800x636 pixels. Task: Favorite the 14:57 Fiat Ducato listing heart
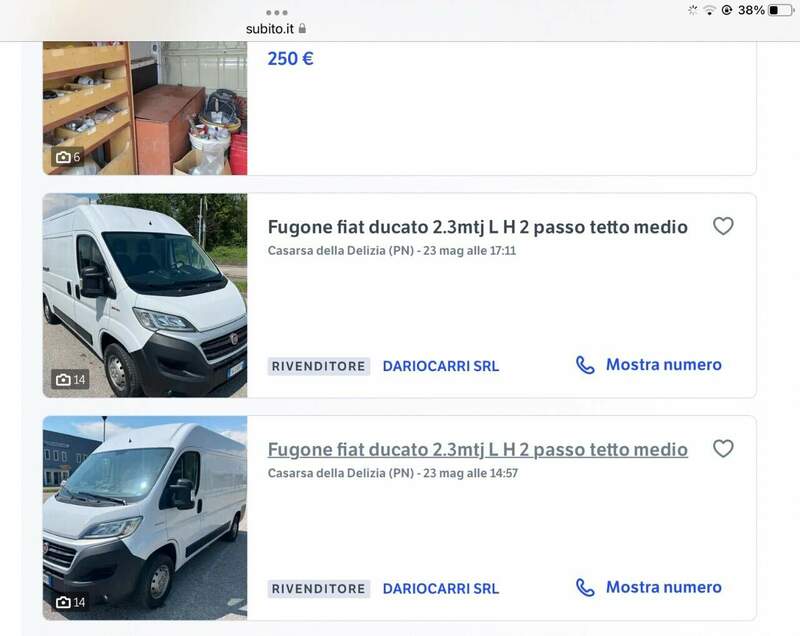tap(723, 448)
